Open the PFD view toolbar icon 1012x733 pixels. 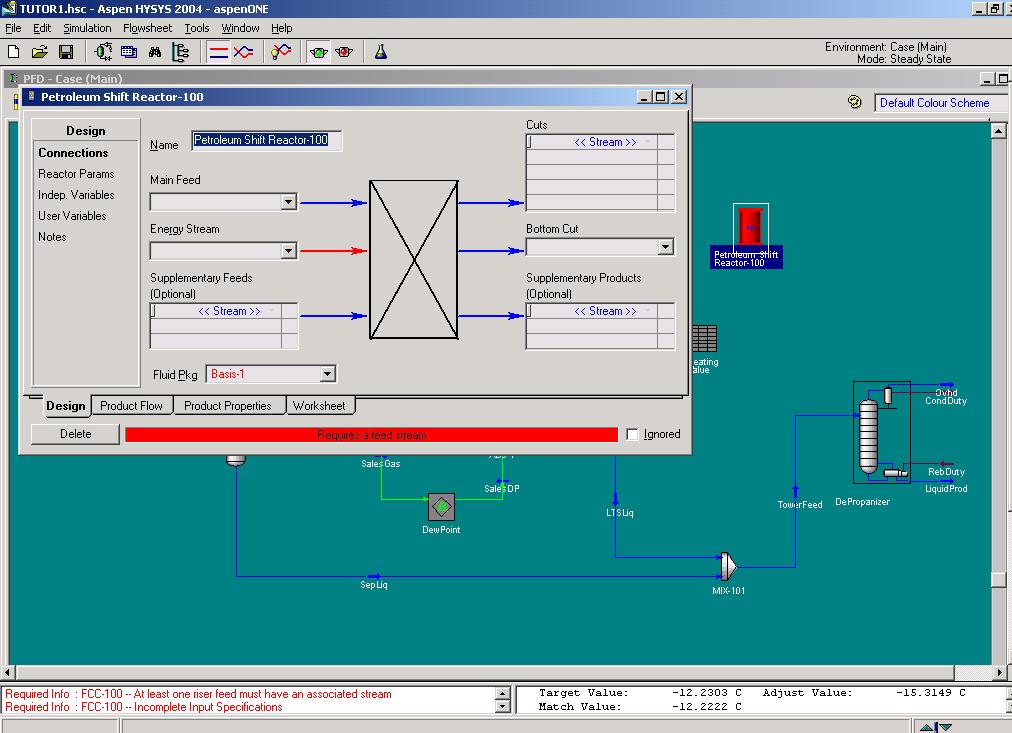point(103,52)
